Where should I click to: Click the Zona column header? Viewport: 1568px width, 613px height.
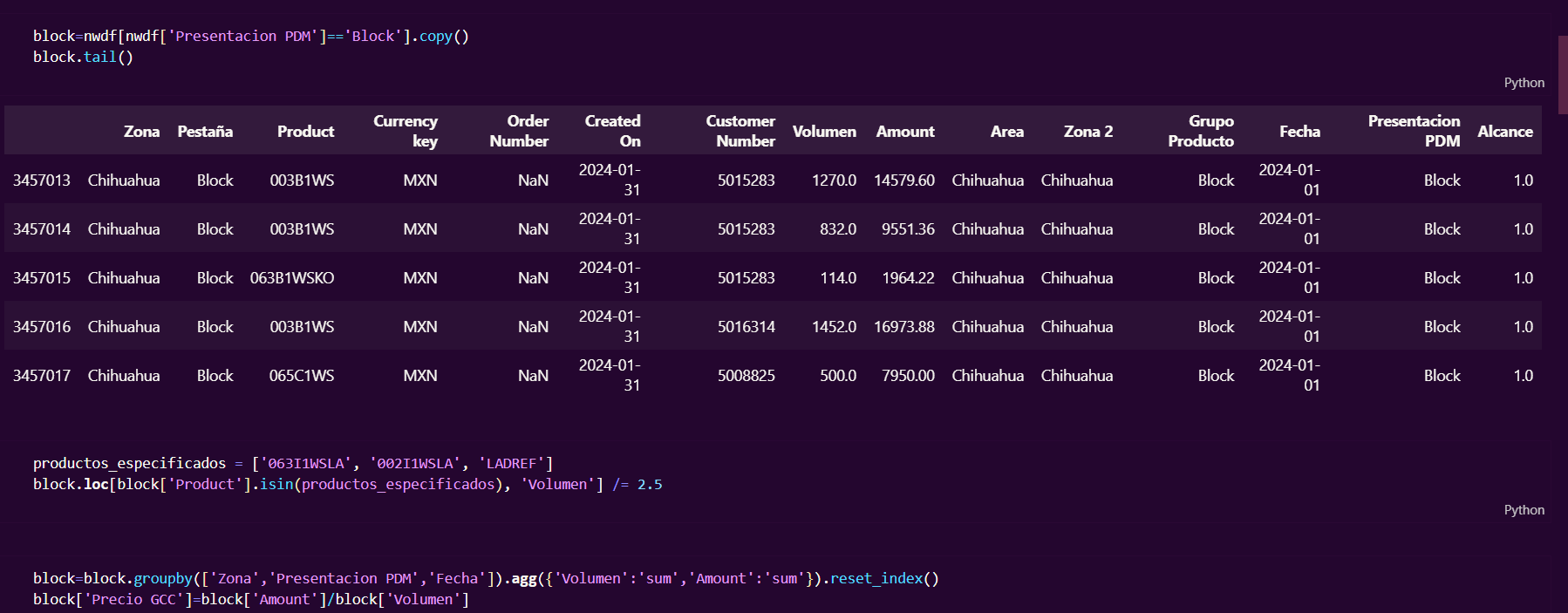click(141, 132)
